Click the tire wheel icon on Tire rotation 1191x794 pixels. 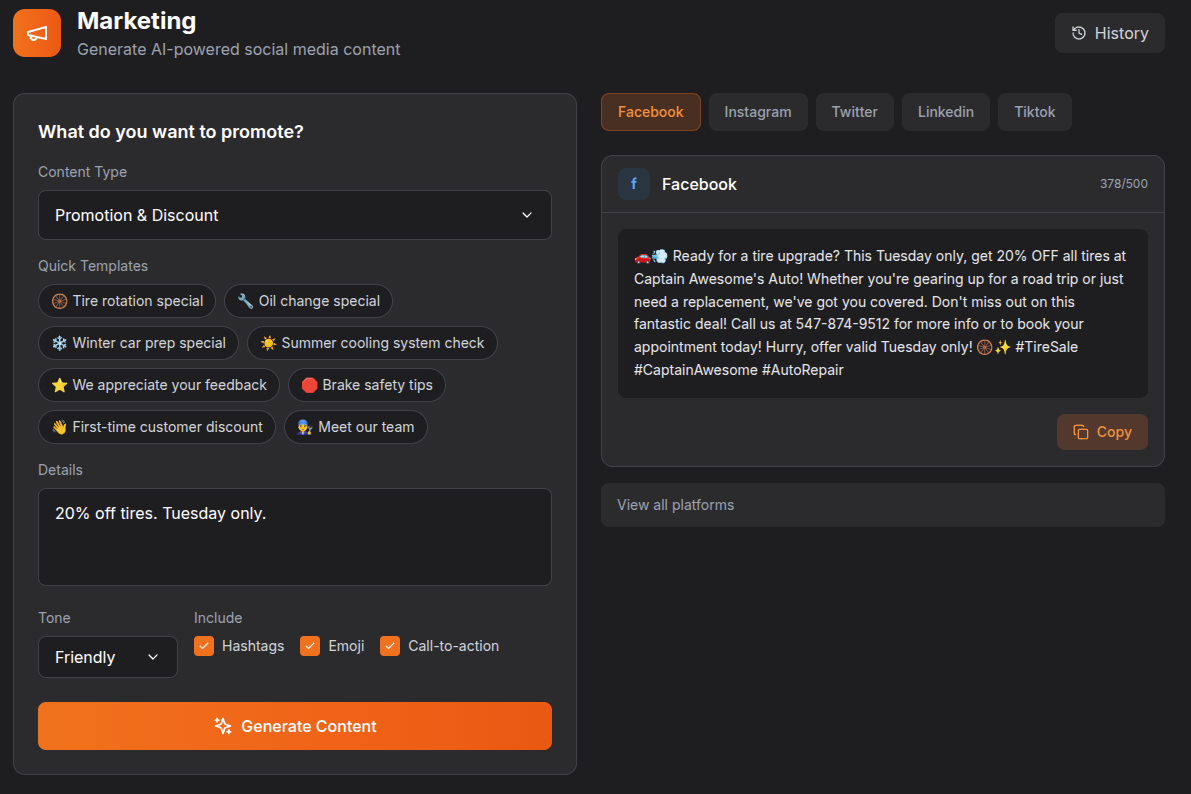[59, 301]
